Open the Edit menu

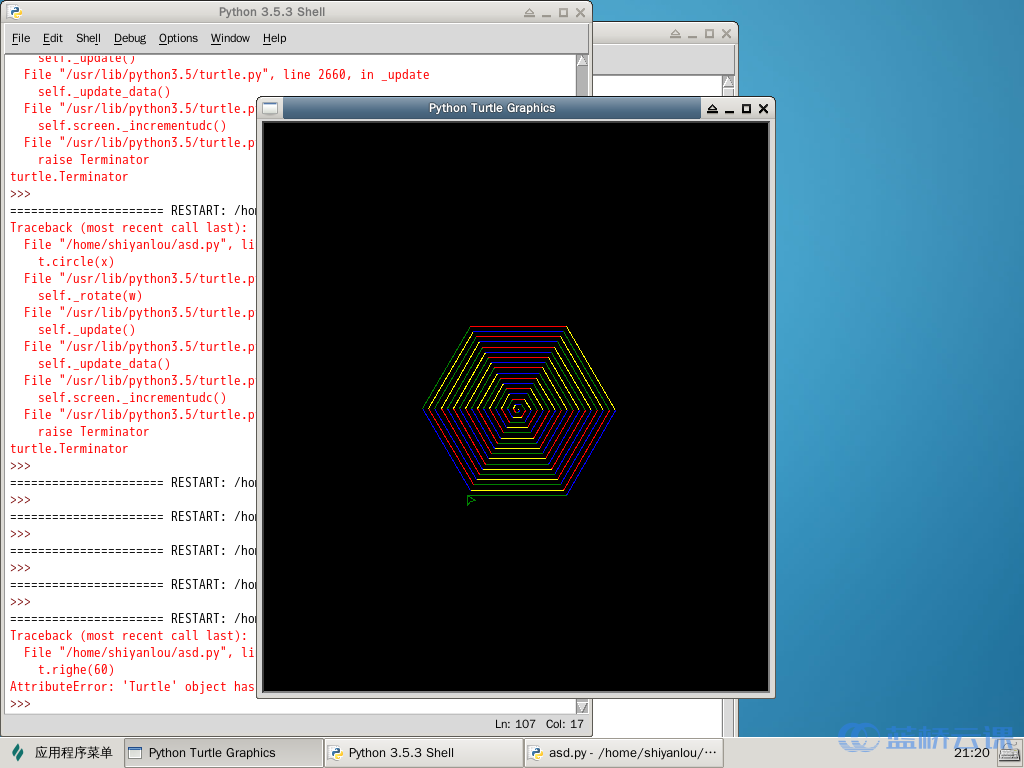point(53,38)
